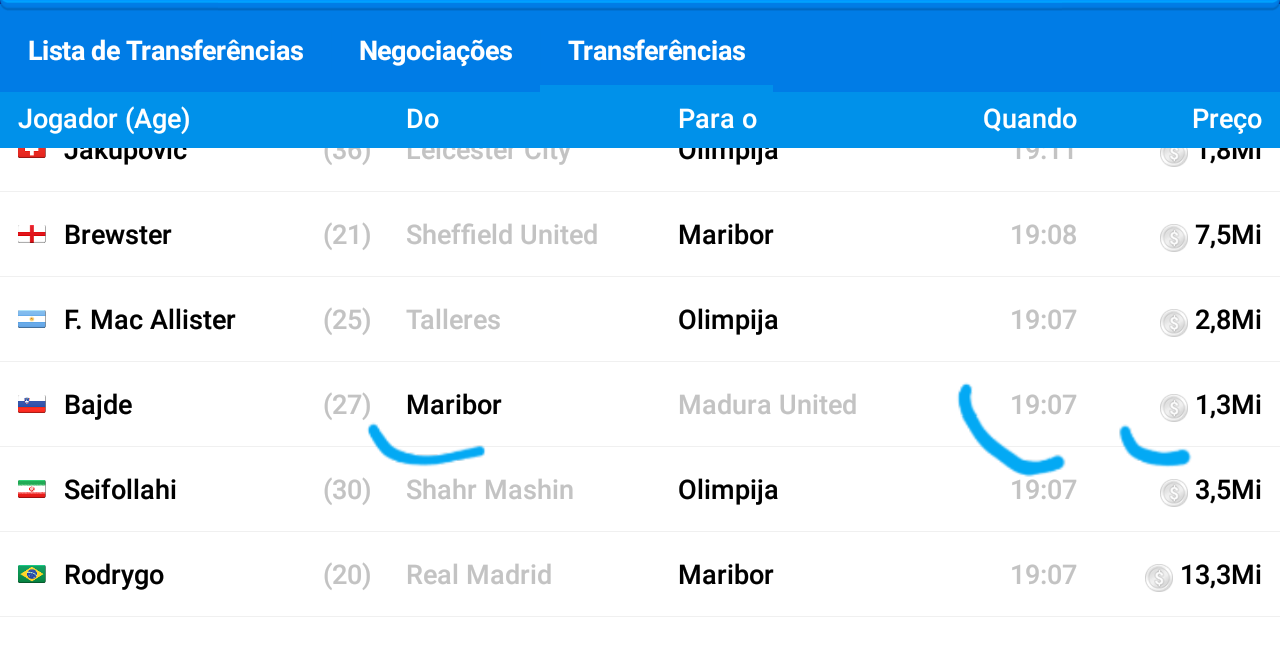
Task: Click coin icon next to 7,5Mi price
Action: click(x=1173, y=237)
